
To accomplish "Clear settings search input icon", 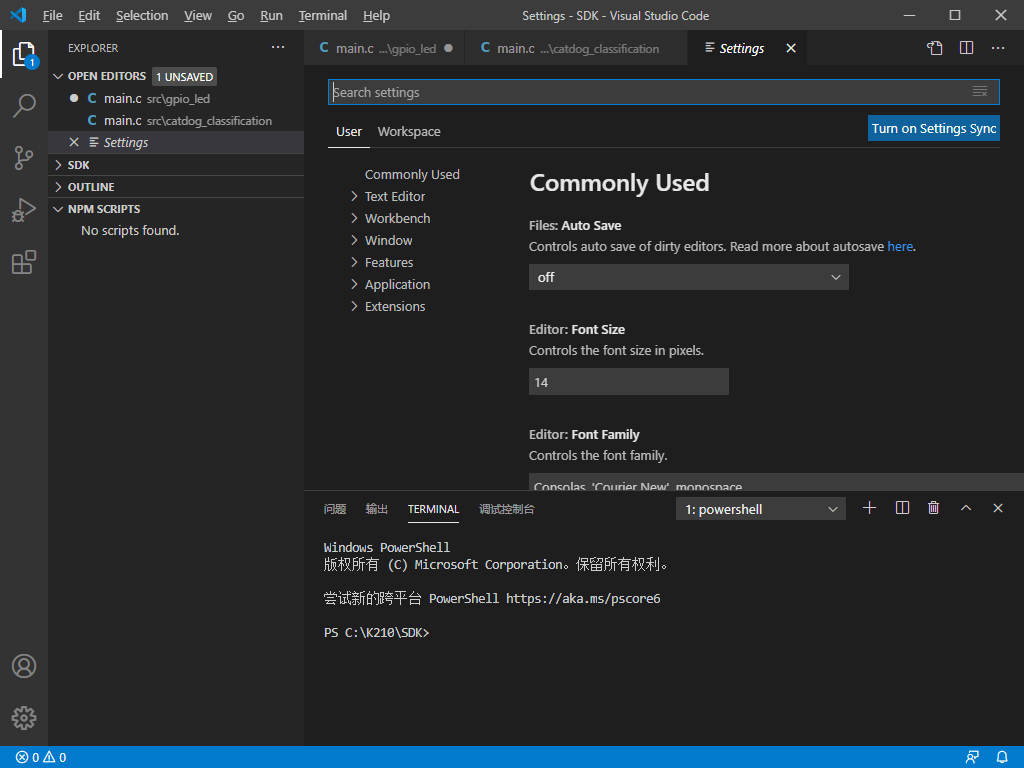I will pyautogui.click(x=980, y=92).
